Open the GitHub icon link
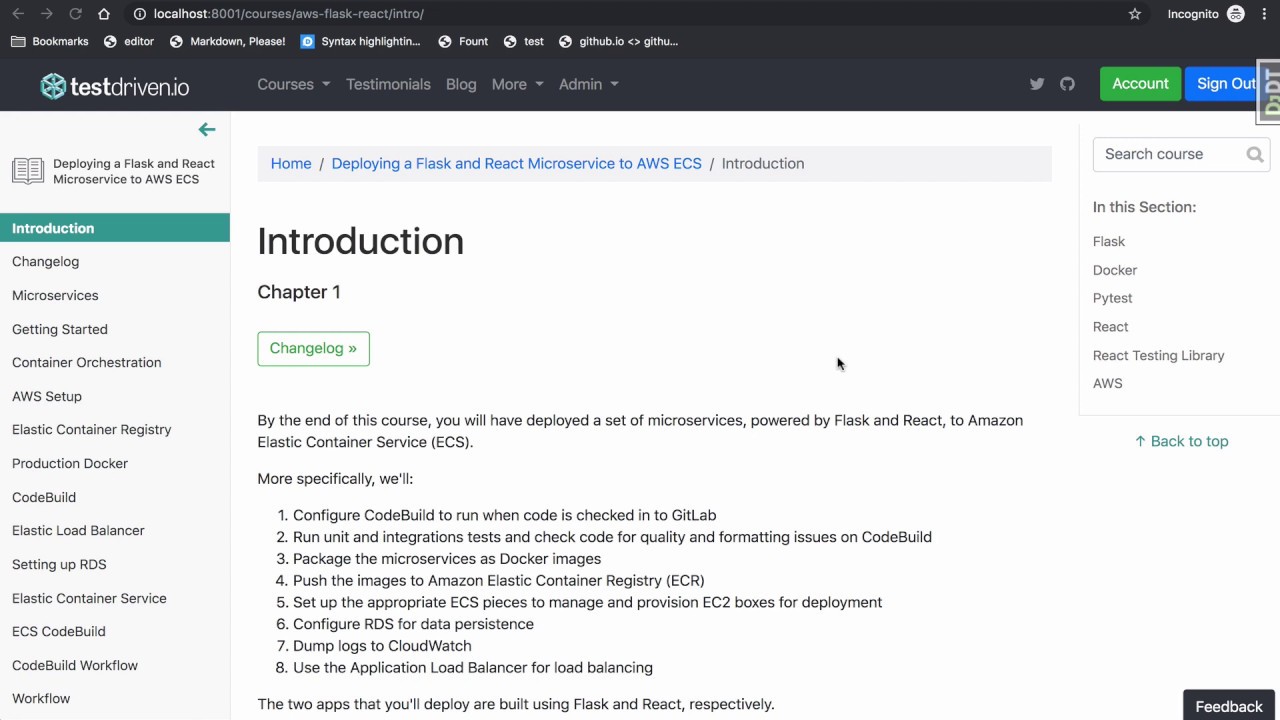The image size is (1280, 720). coord(1067,84)
